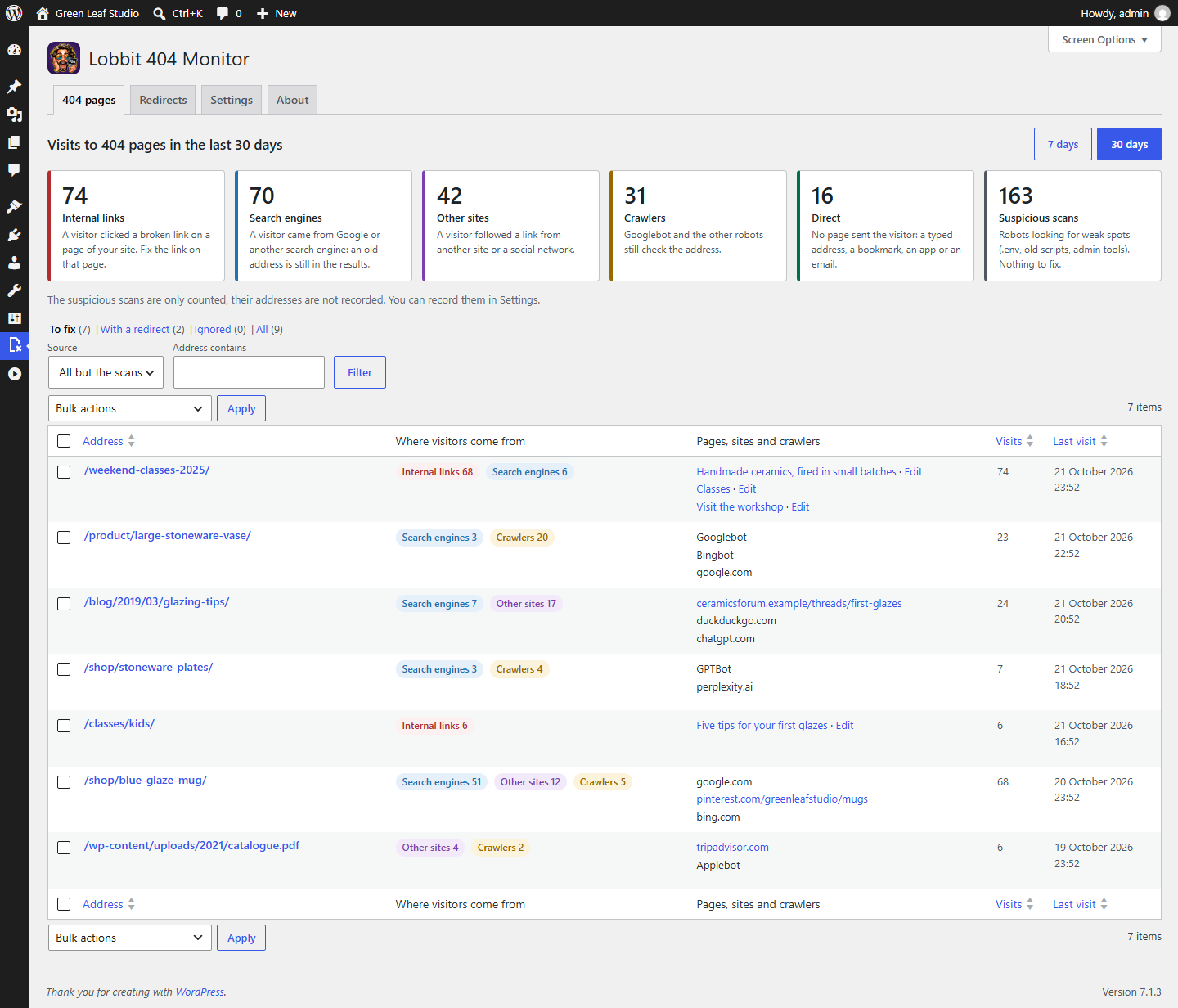Open Plugins via the plug icon
Screen dimensions: 1178x1008
pos(14,235)
